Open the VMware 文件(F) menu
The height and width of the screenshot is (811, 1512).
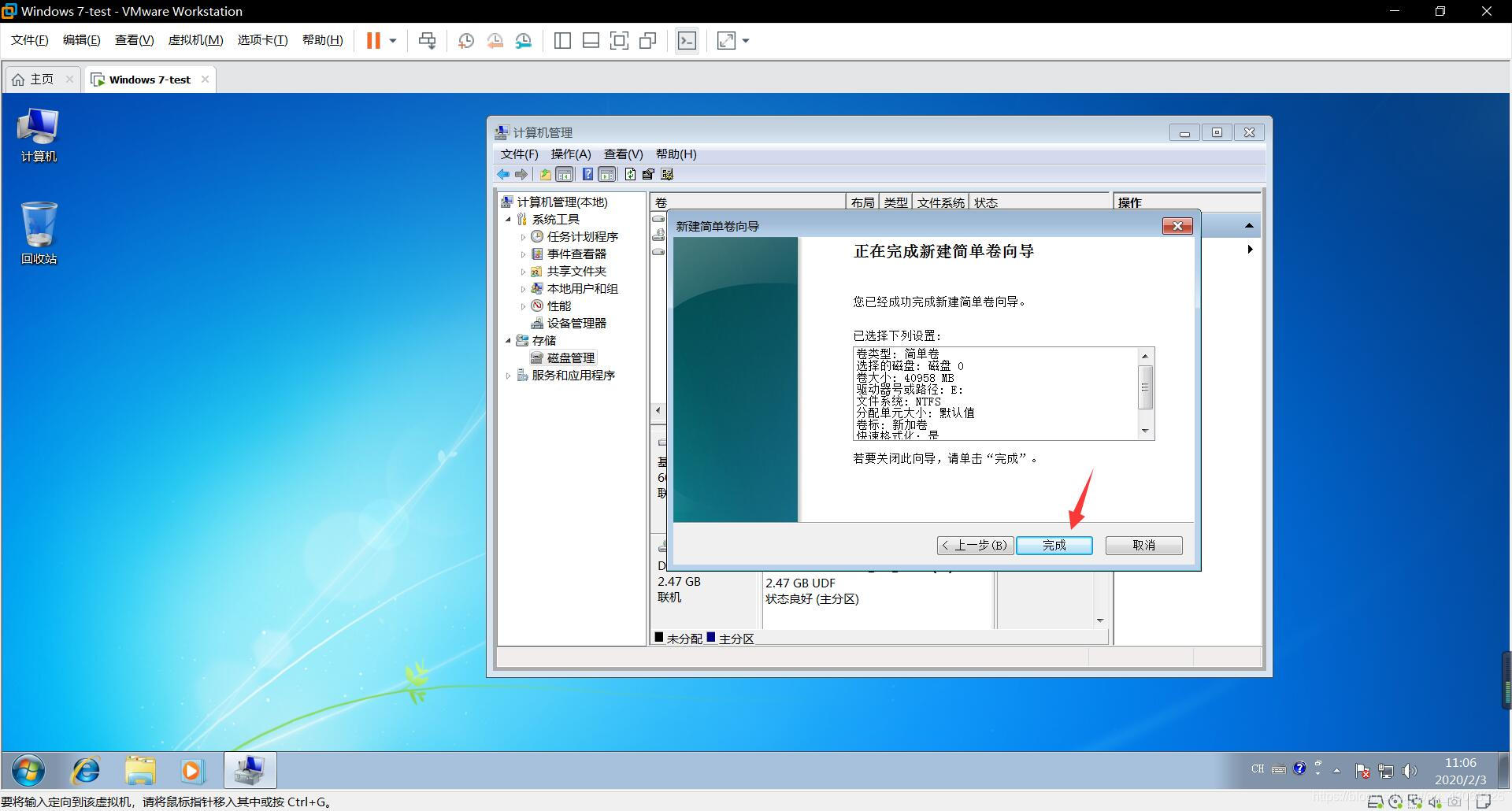click(30, 40)
